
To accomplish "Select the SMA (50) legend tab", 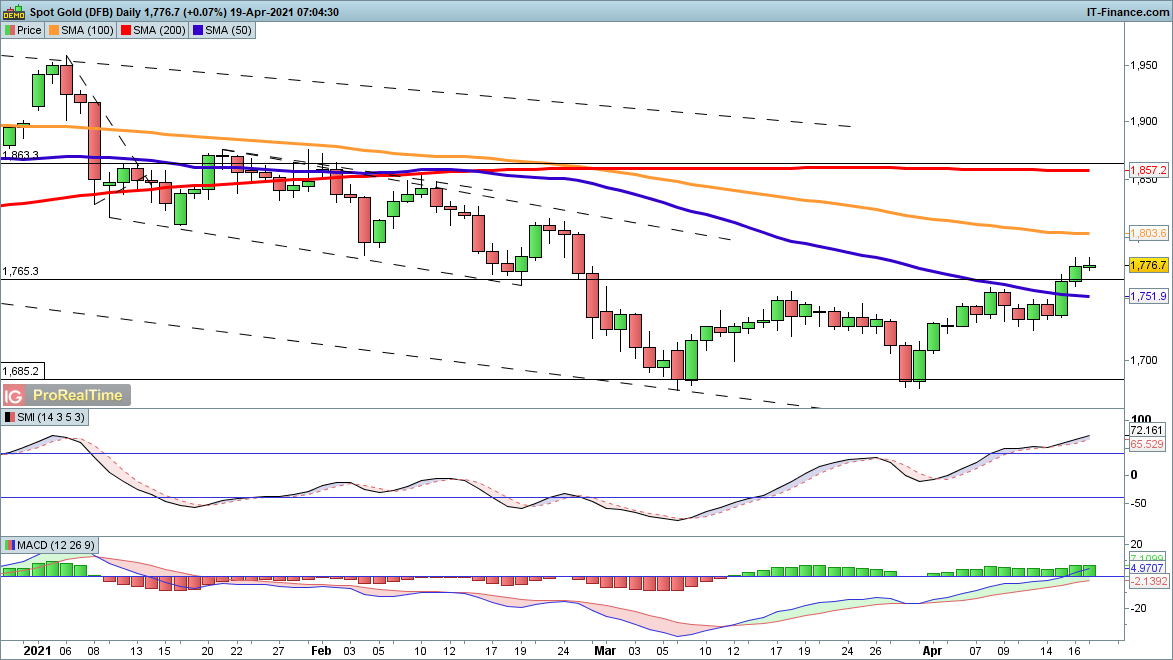I will [229, 30].
